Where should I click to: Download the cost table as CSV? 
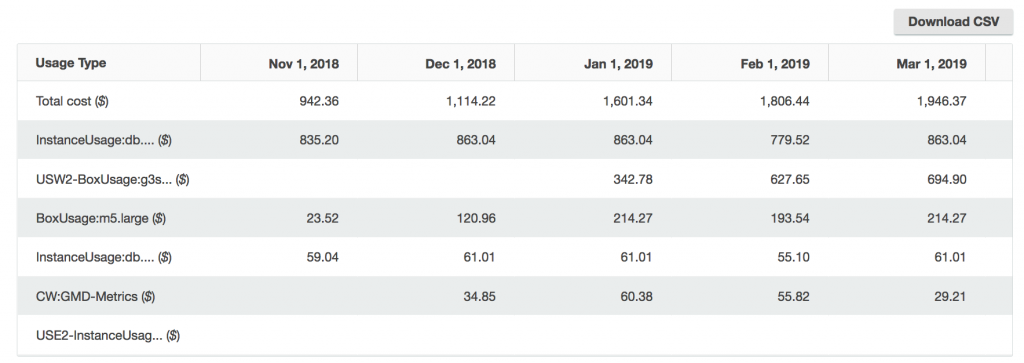[x=953, y=22]
